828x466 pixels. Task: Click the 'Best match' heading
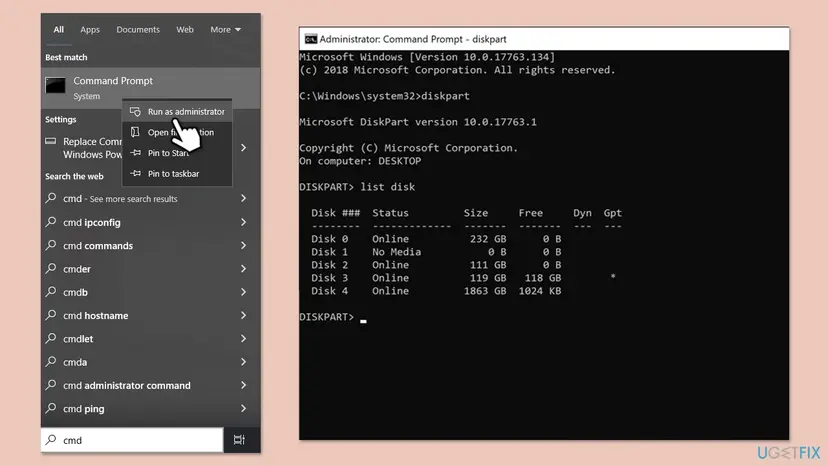click(66, 57)
